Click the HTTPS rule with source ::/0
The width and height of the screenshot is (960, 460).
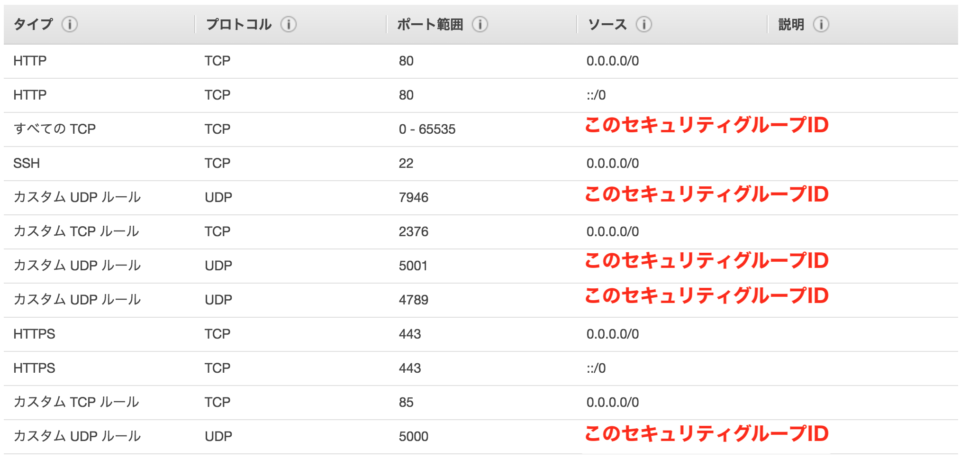[480, 368]
